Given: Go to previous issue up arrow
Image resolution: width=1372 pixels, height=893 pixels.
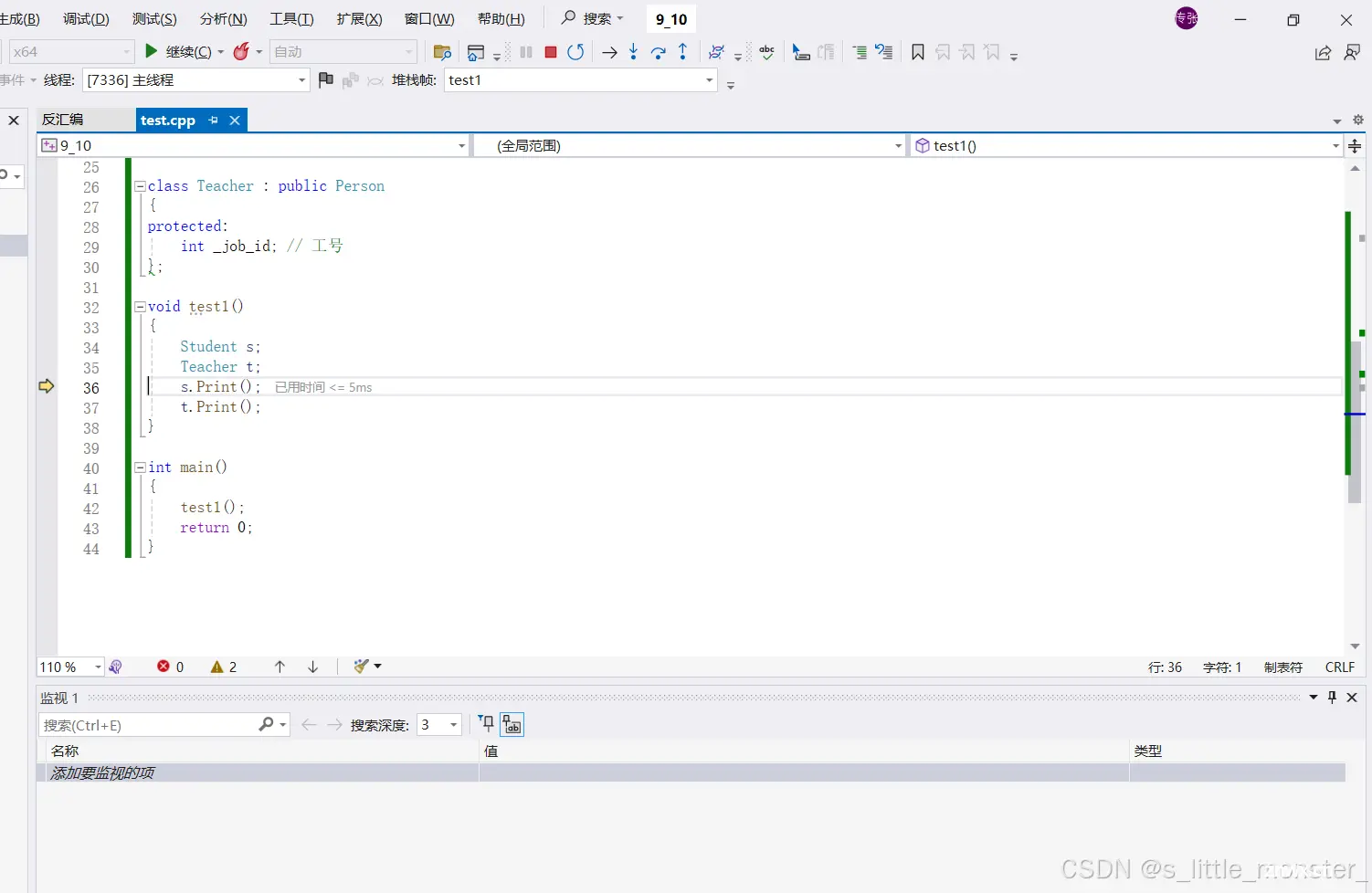Looking at the screenshot, I should [x=280, y=667].
